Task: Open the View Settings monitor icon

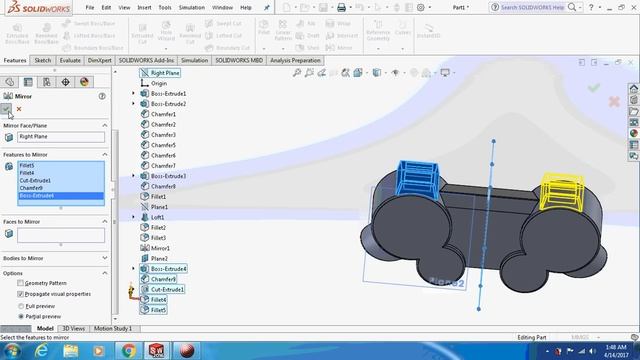Action: [445, 73]
